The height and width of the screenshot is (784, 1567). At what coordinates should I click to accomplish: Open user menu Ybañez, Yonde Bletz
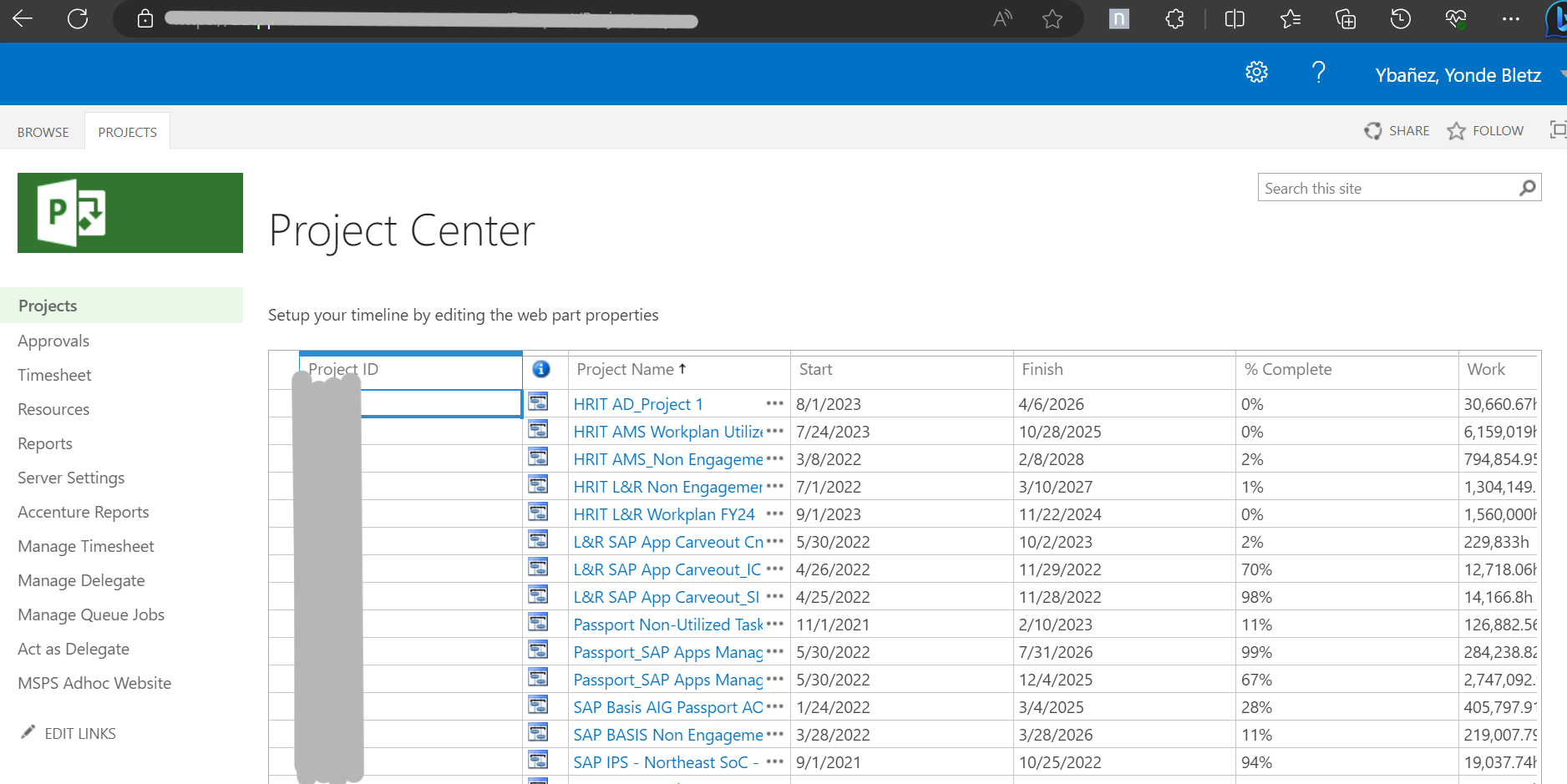click(x=1458, y=75)
